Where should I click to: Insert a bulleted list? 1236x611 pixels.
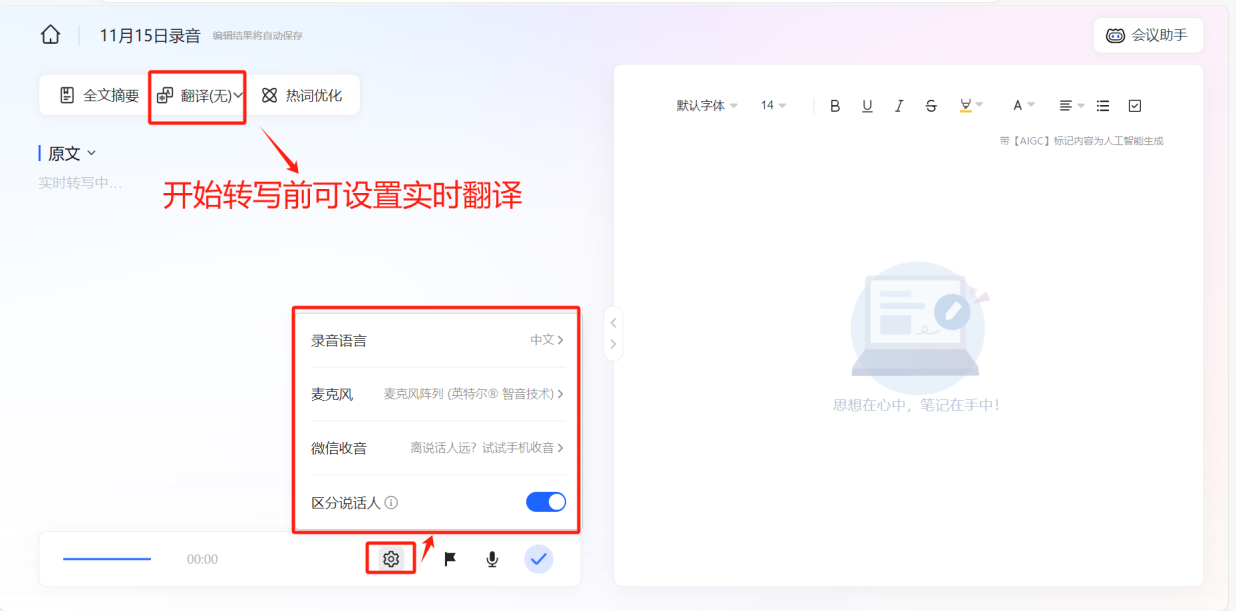coord(1103,106)
